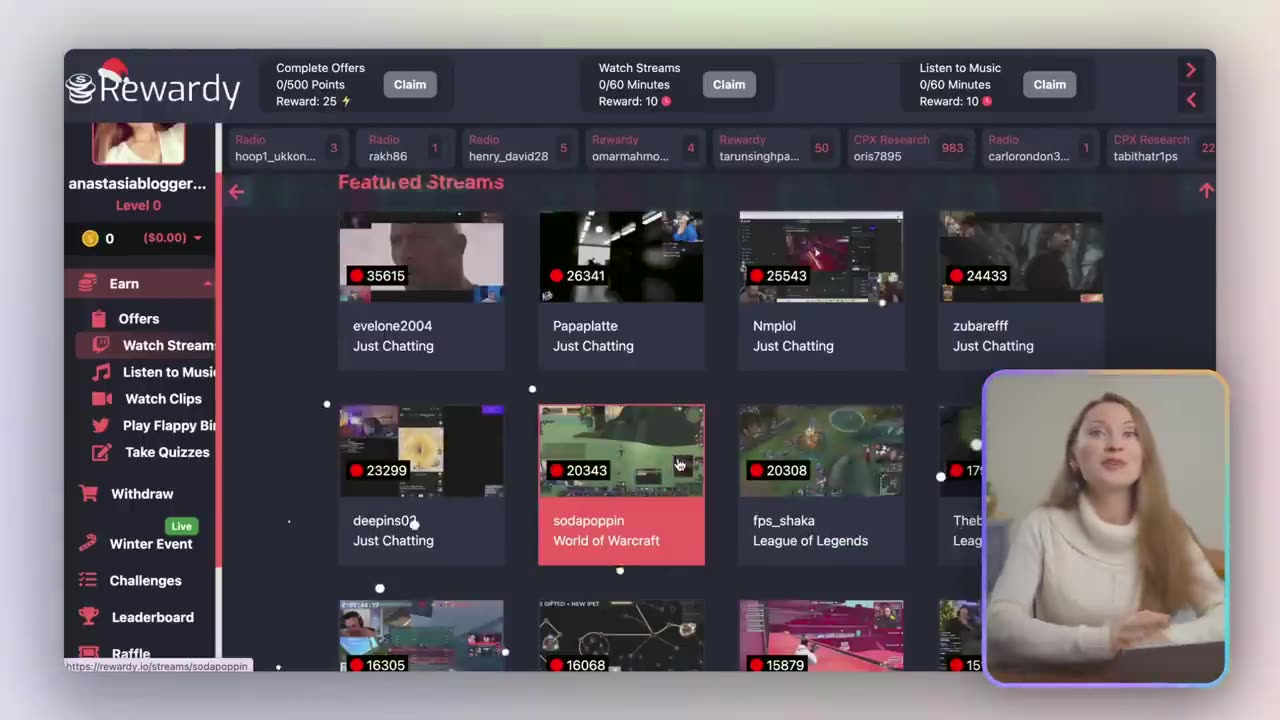The image size is (1280, 720).
Task: Click the Level 0 label
Action: point(138,205)
